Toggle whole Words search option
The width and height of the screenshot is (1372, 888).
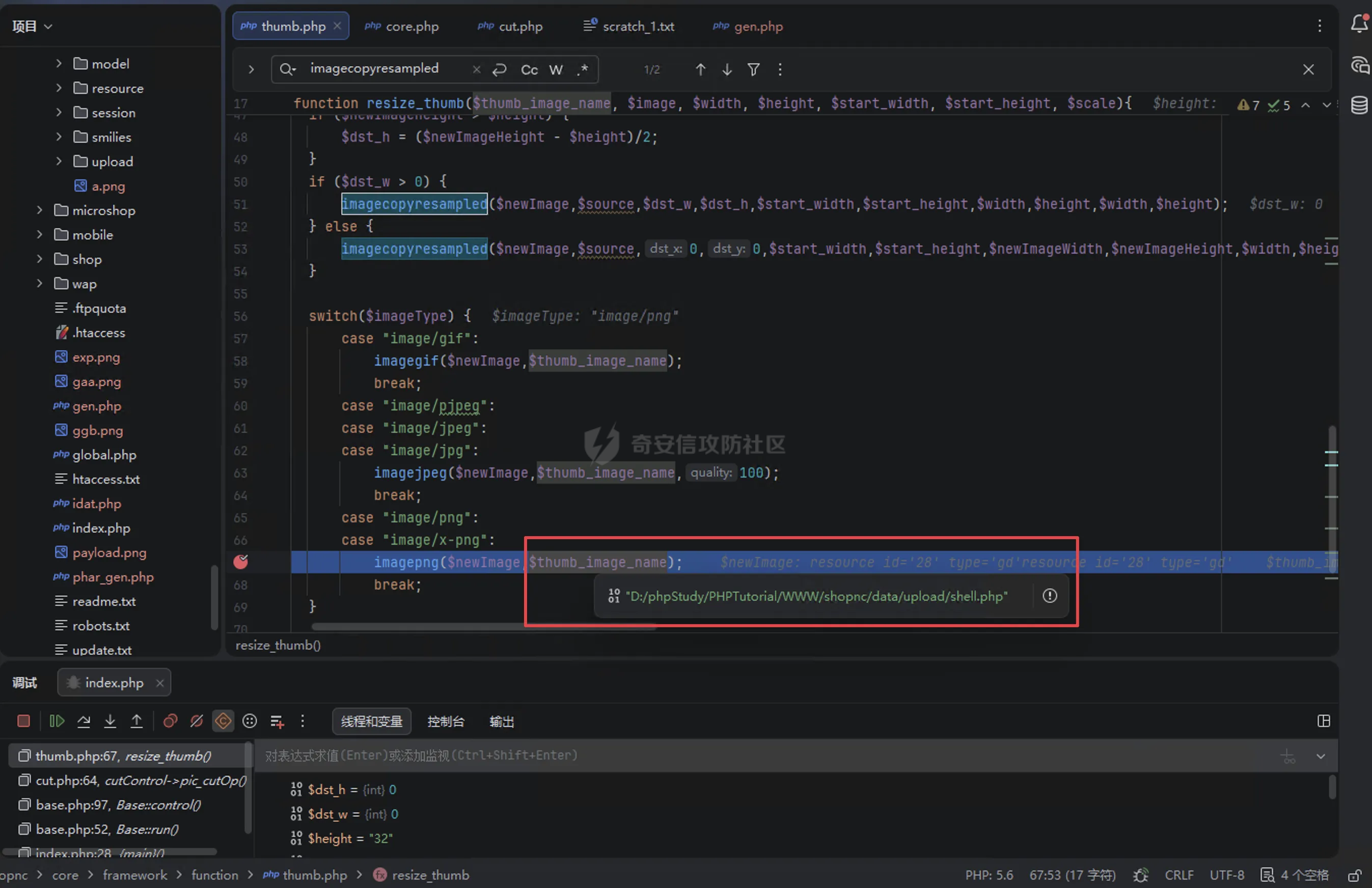[x=555, y=70]
